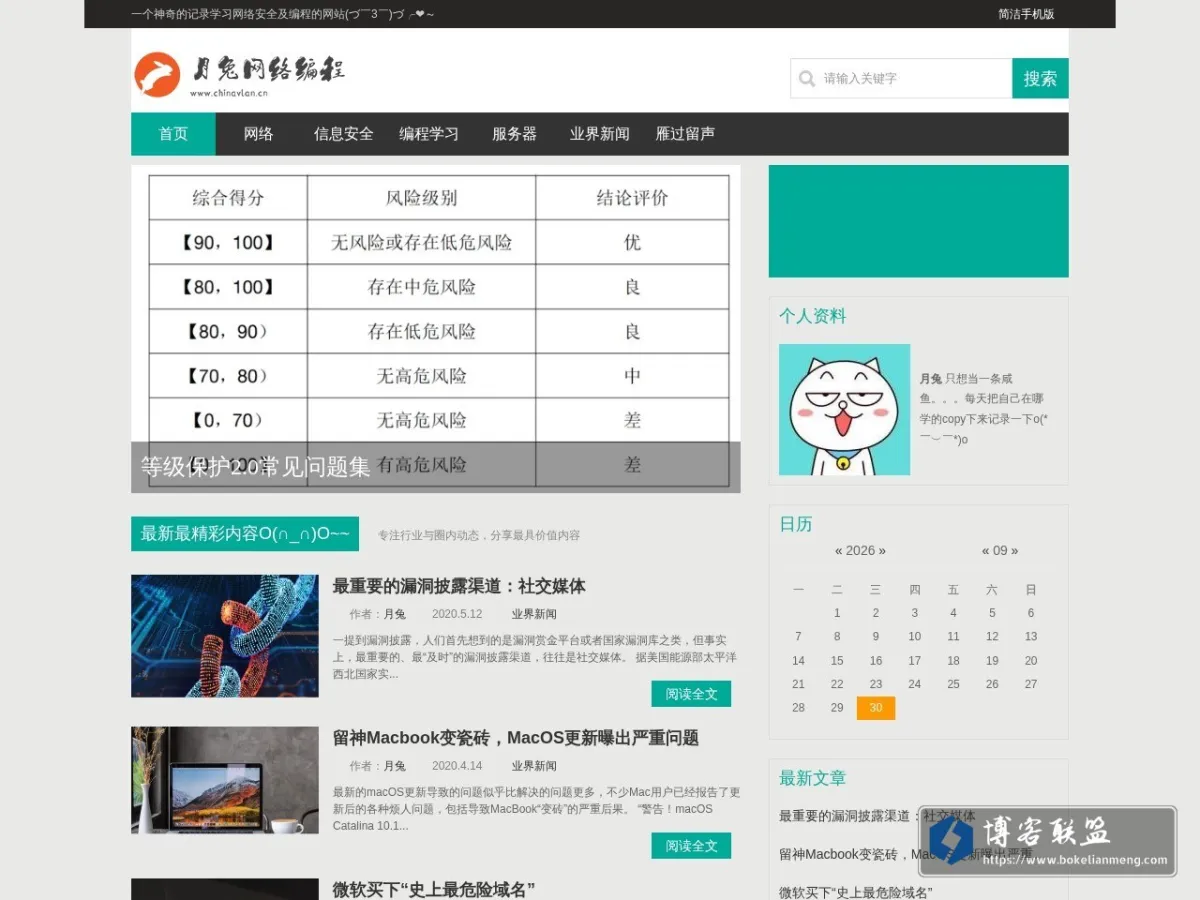Click the 个人资料 sidebar heading
Image resolution: width=1200 pixels, height=900 pixels.
click(x=813, y=316)
